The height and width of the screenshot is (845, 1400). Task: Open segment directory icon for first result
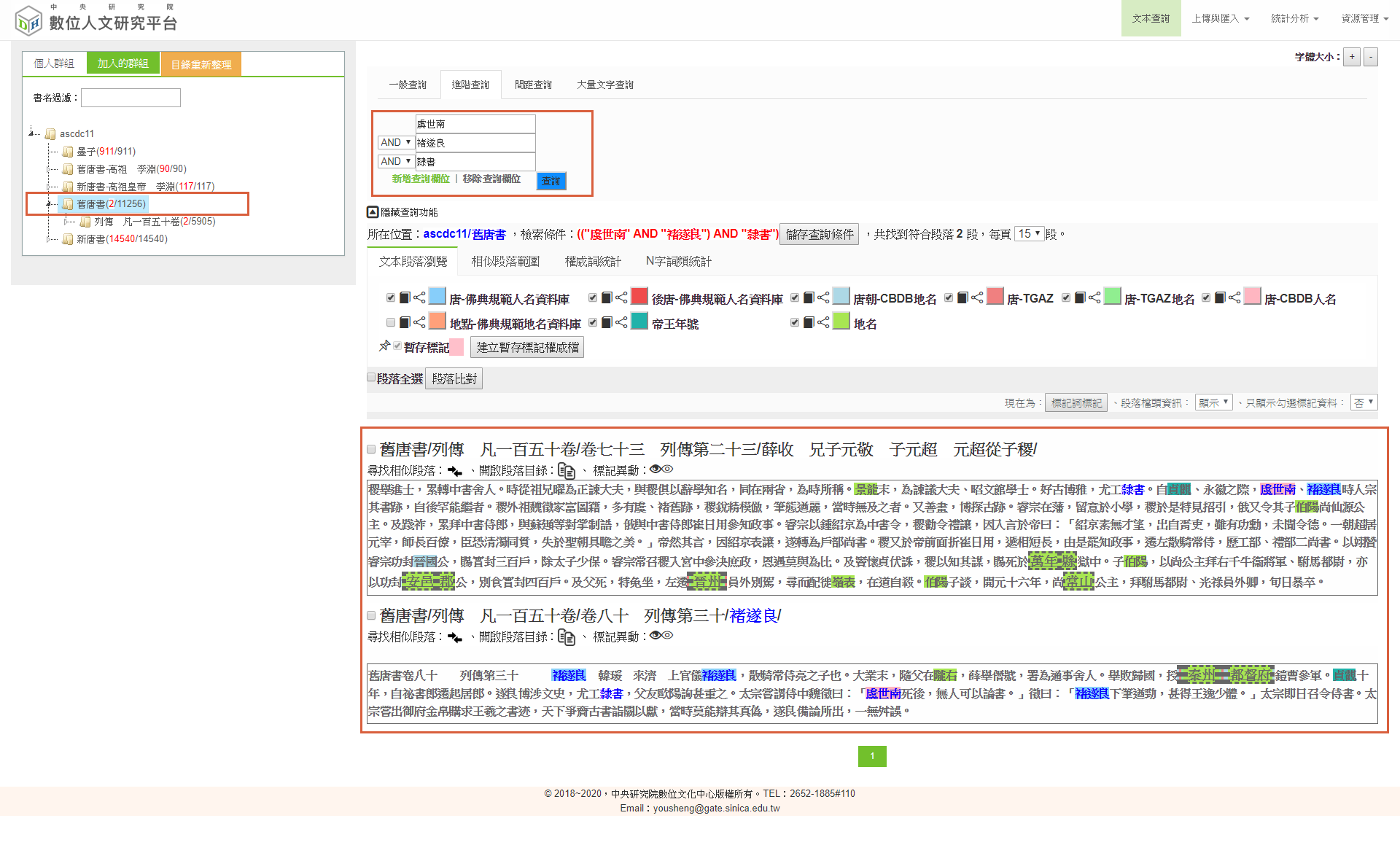[567, 471]
